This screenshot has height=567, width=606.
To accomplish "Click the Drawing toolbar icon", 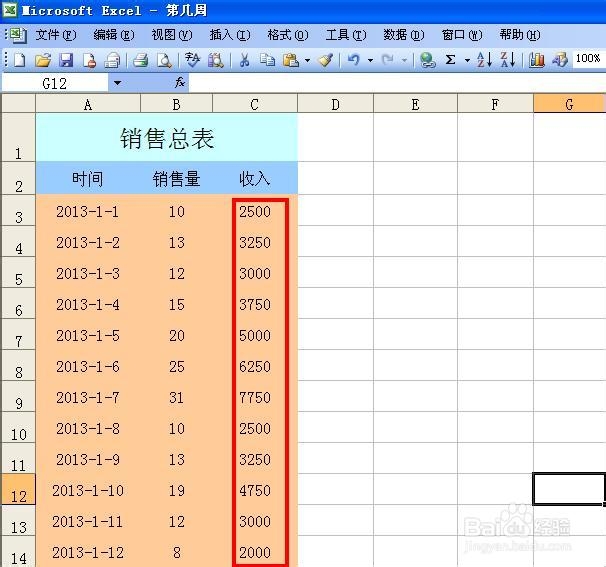I will [x=560, y=60].
